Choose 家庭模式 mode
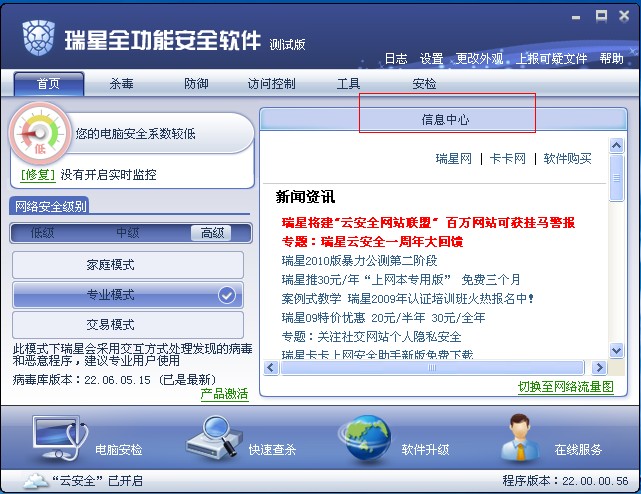This screenshot has height=494, width=641. coord(128,265)
